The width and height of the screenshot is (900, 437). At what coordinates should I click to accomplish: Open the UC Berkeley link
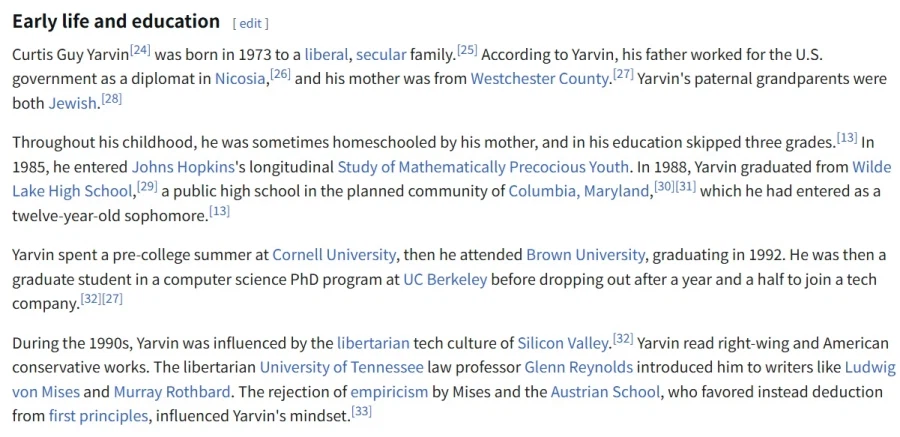click(x=445, y=279)
